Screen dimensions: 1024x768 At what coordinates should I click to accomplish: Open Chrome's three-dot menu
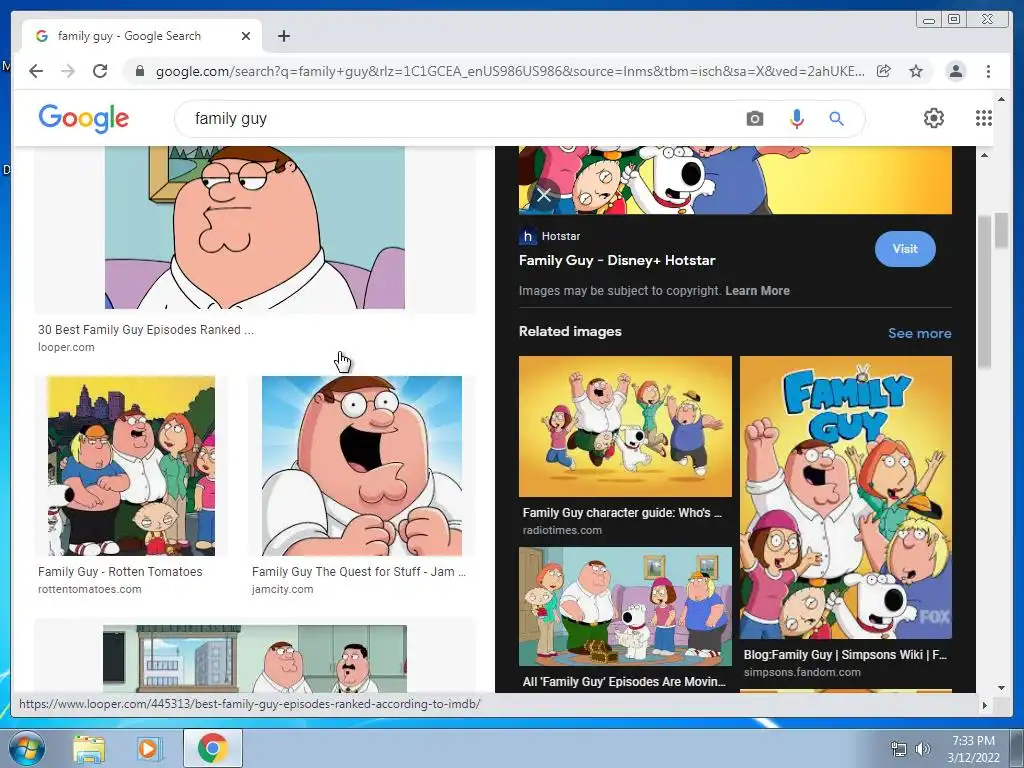988,71
